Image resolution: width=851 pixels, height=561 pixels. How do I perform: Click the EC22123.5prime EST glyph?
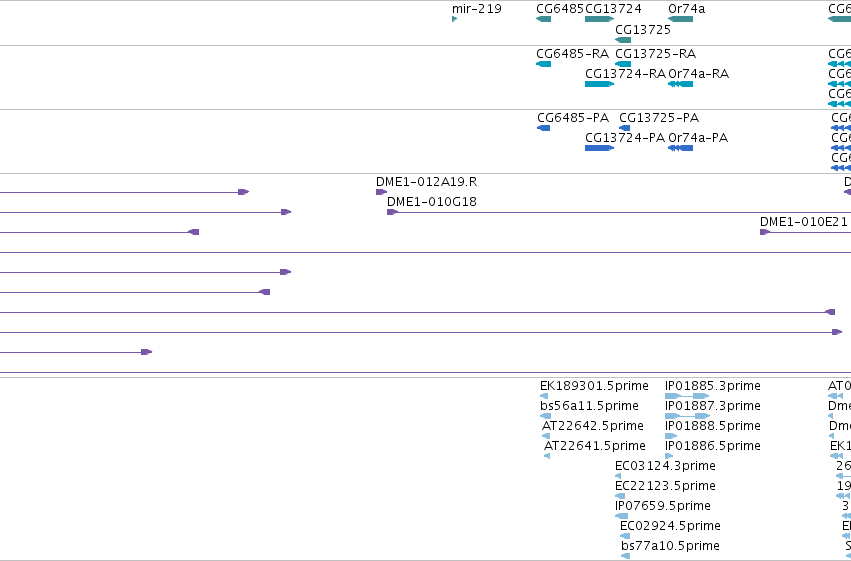(x=620, y=496)
